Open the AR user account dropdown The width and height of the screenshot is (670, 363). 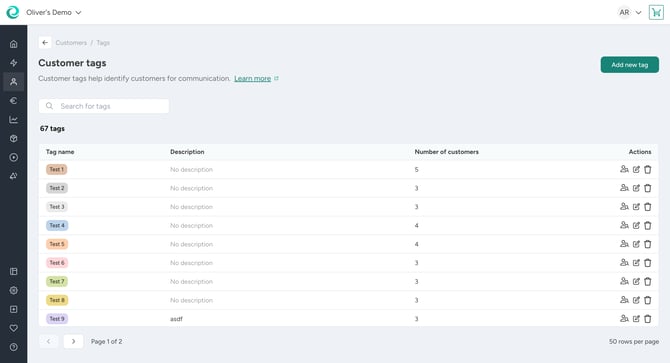(x=629, y=12)
